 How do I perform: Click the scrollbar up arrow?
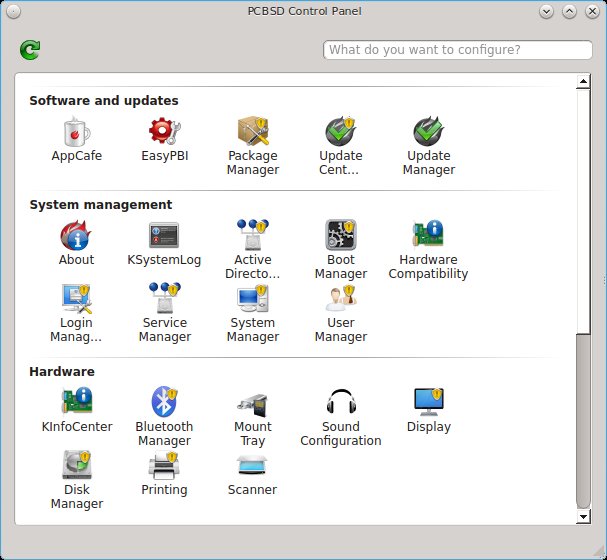tap(583, 82)
